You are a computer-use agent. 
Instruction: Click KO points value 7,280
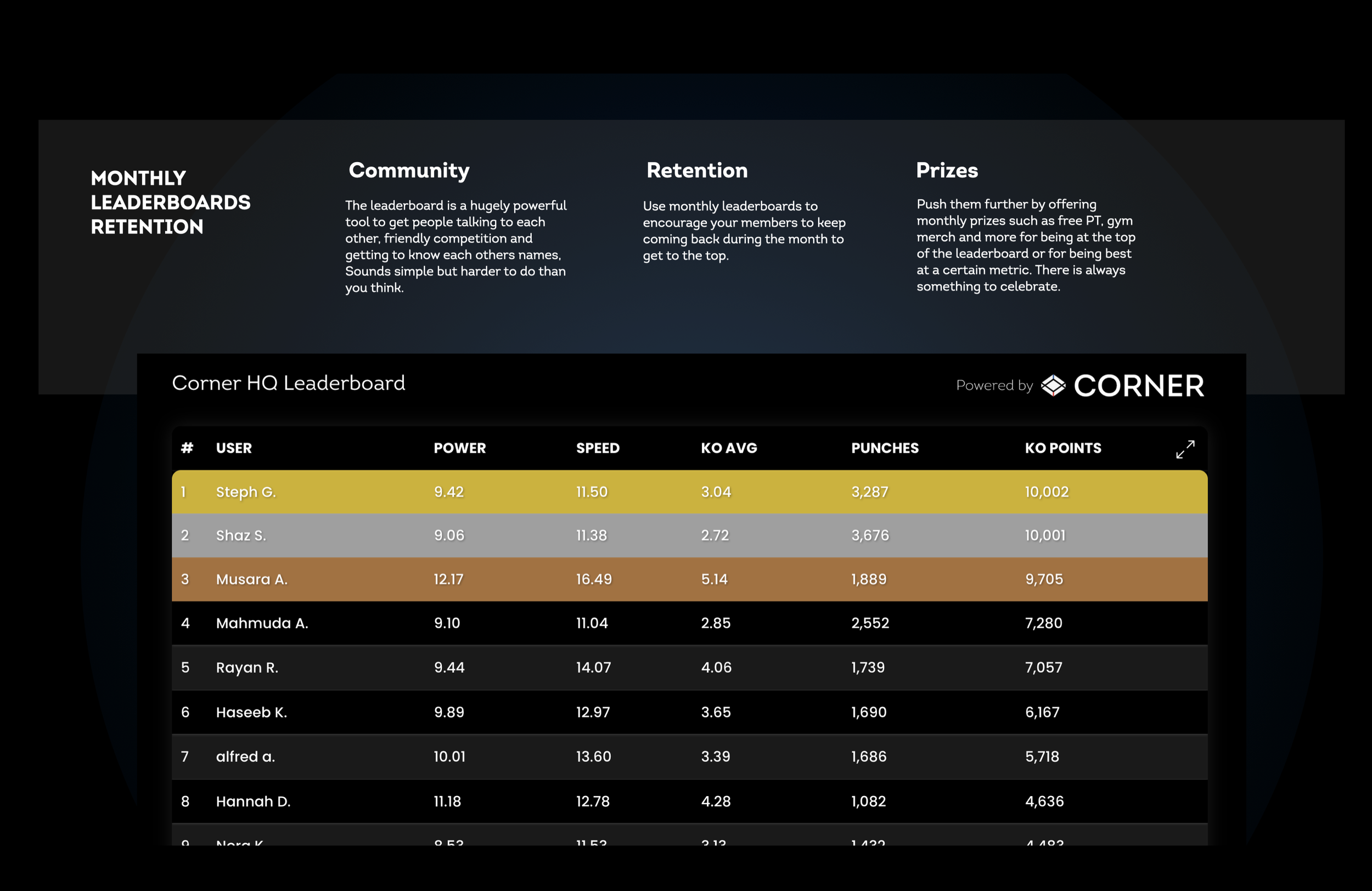click(x=1043, y=623)
